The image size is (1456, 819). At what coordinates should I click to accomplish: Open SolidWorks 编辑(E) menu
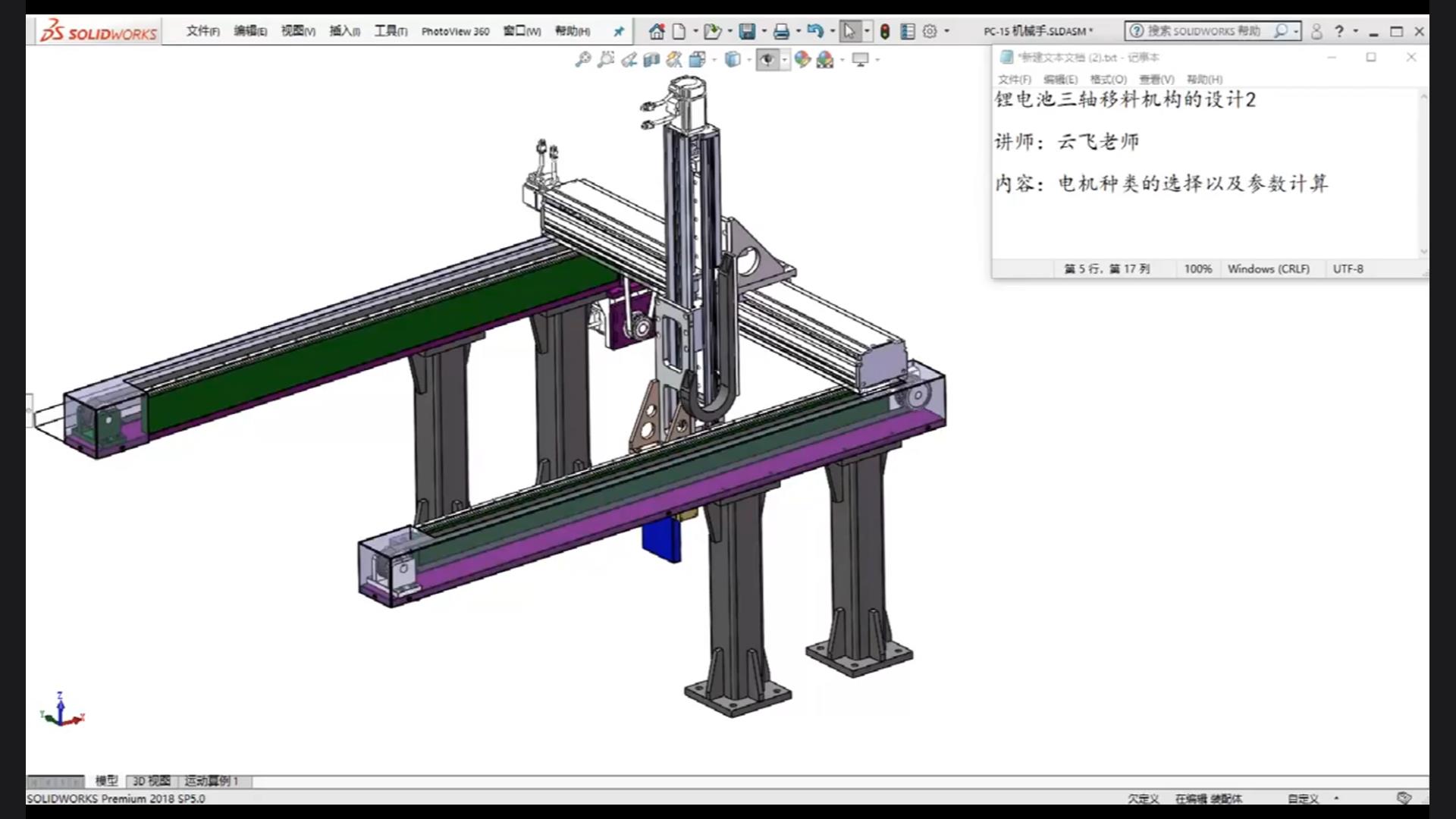[x=250, y=31]
